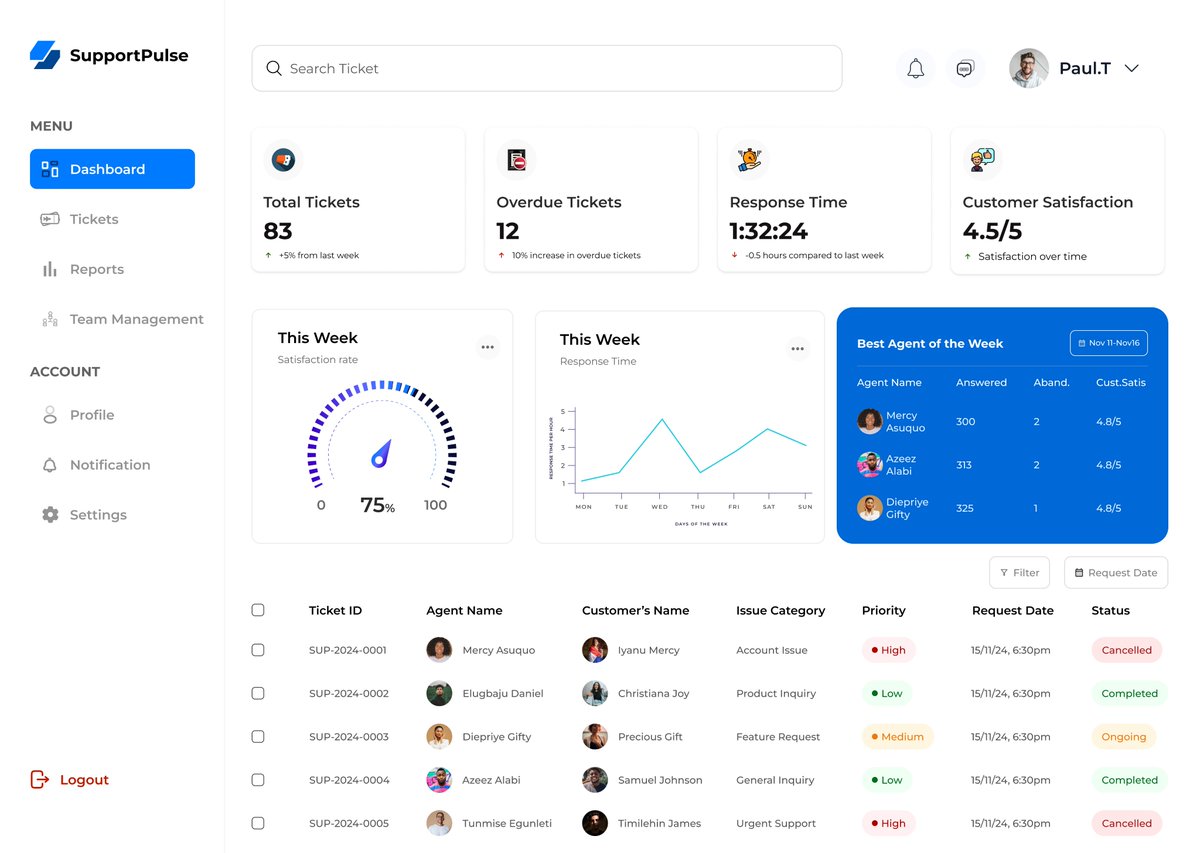The image size is (1200, 853).
Task: Click the Completed status for SUP-2024-0002
Action: (1130, 693)
